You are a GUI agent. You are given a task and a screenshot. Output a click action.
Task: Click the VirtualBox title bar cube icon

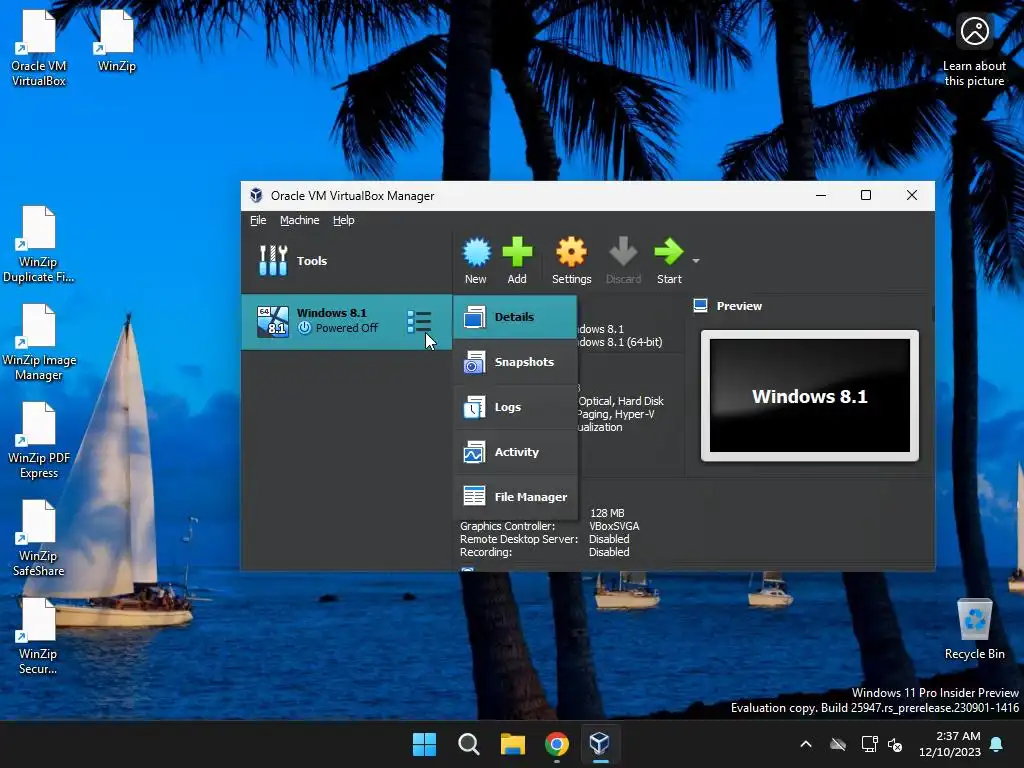(256, 195)
